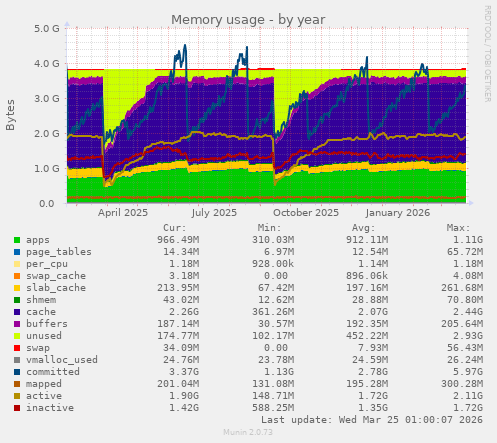This screenshot has height=443, width=497.
Task: Click the inactive current value 1.42G
Action: (x=184, y=408)
